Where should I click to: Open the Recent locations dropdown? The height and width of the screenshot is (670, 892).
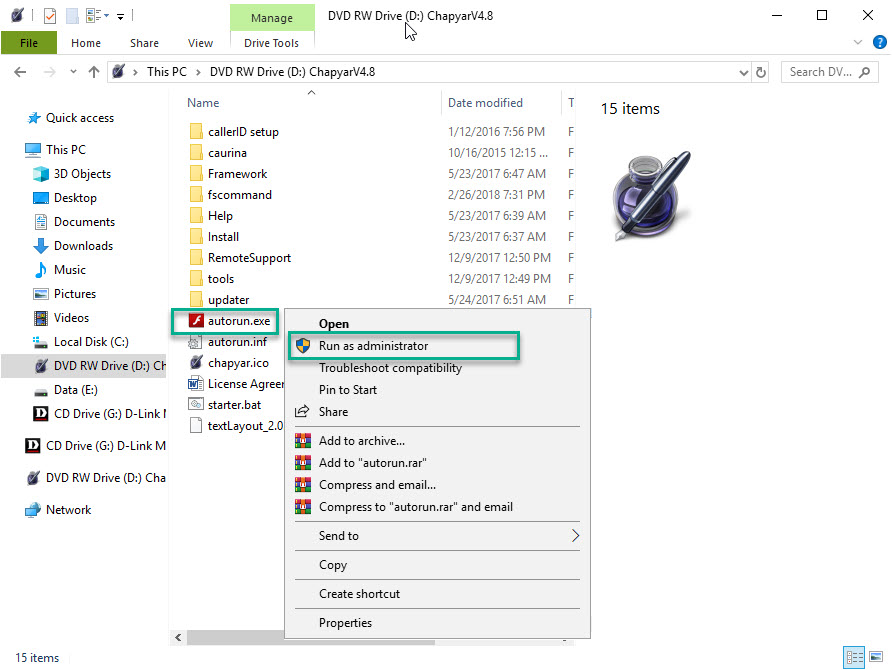(73, 72)
